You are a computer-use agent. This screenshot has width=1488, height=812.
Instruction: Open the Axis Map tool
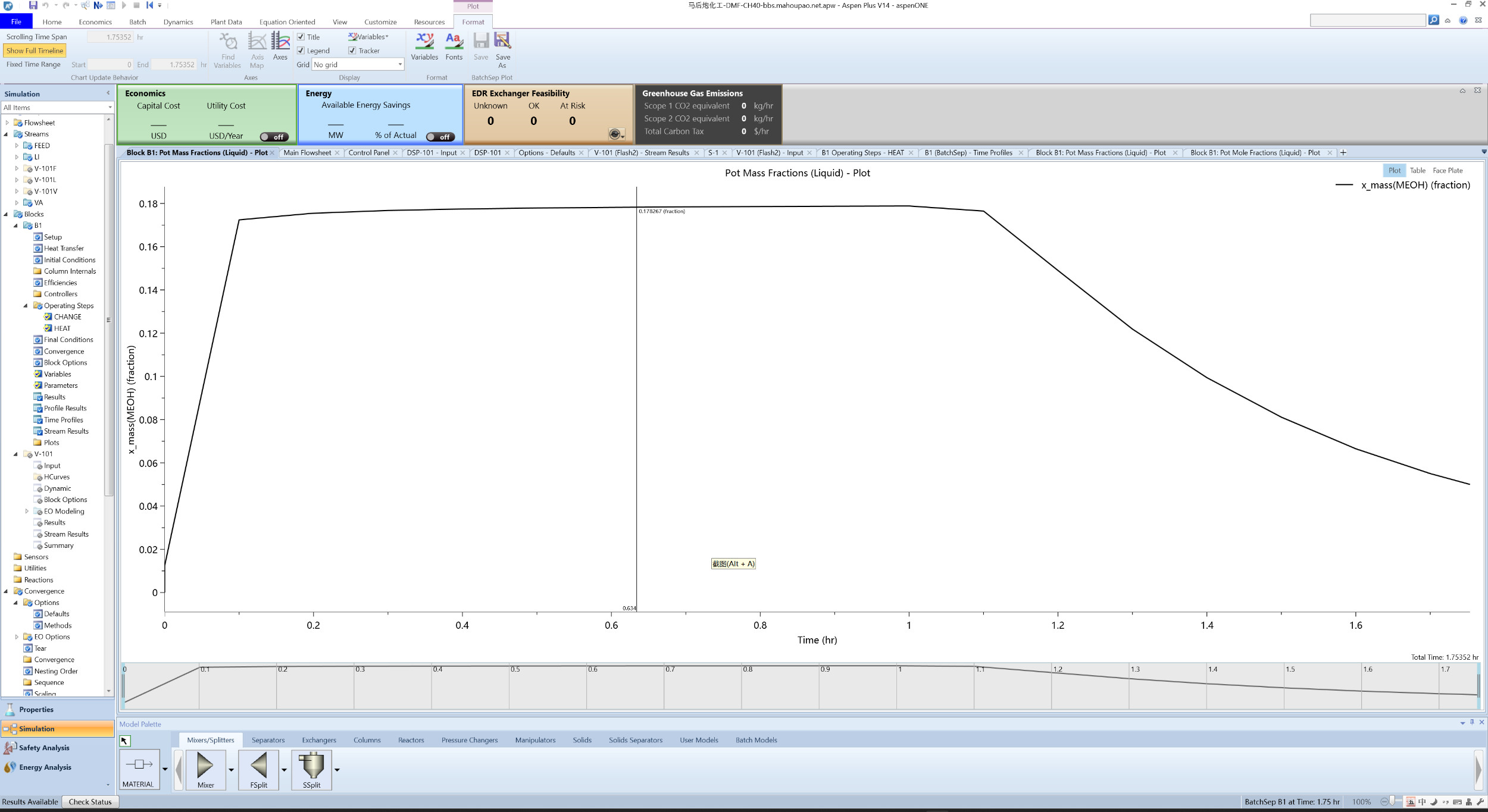tap(257, 50)
